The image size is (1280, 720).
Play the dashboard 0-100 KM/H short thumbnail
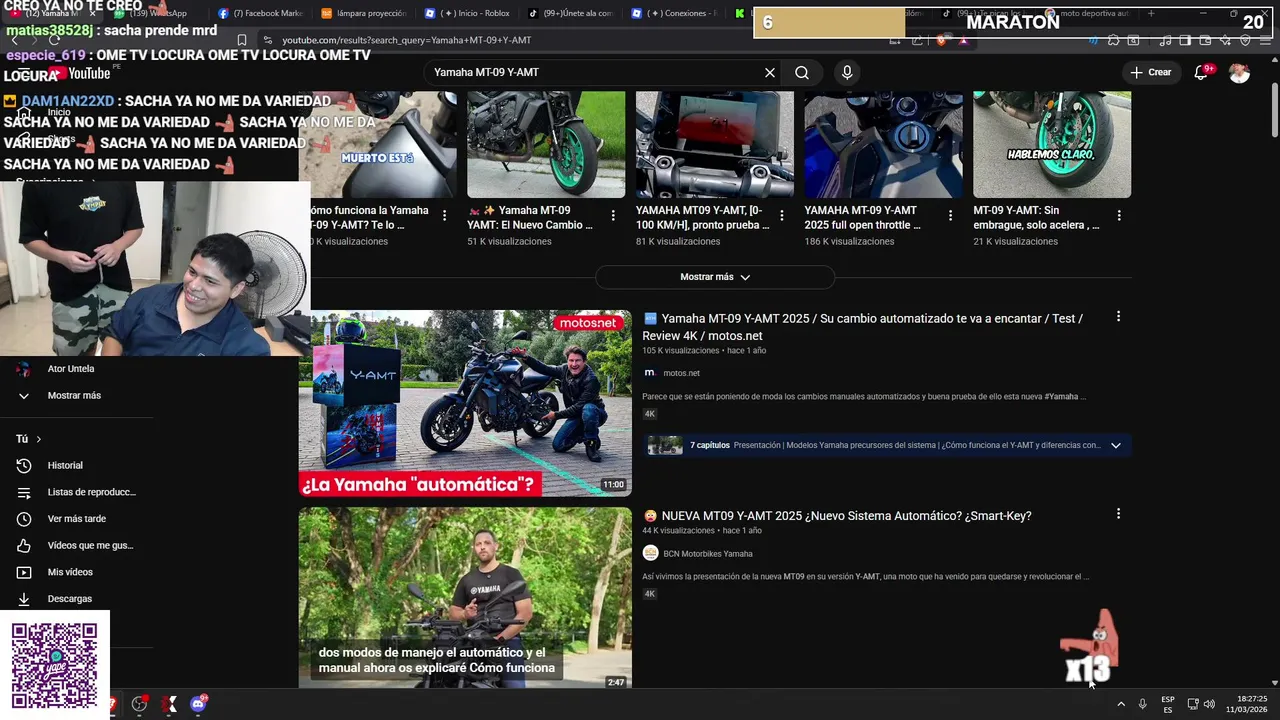coord(715,145)
